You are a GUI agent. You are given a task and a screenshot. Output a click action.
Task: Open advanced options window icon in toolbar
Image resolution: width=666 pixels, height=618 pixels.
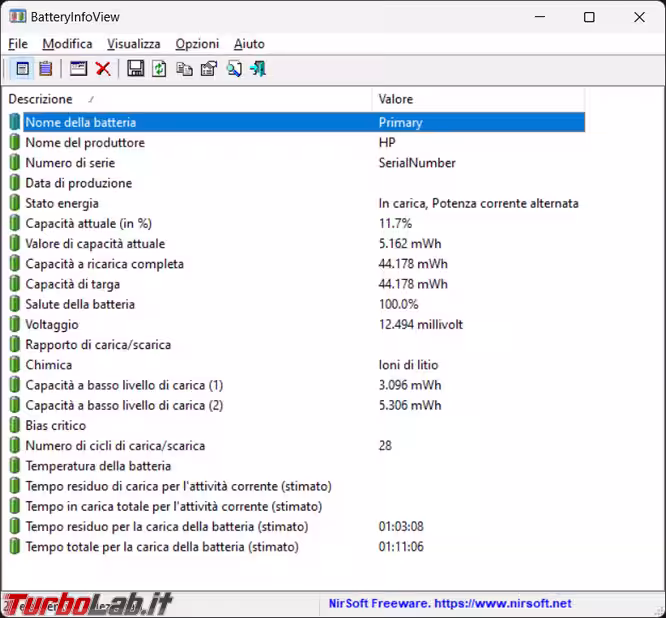[x=78, y=69]
